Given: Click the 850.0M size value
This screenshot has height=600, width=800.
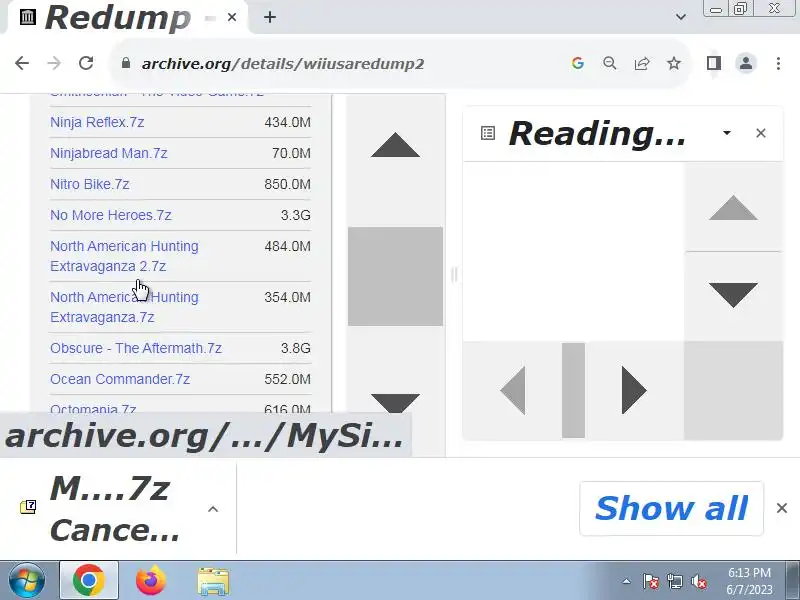Looking at the screenshot, I should pos(287,184).
